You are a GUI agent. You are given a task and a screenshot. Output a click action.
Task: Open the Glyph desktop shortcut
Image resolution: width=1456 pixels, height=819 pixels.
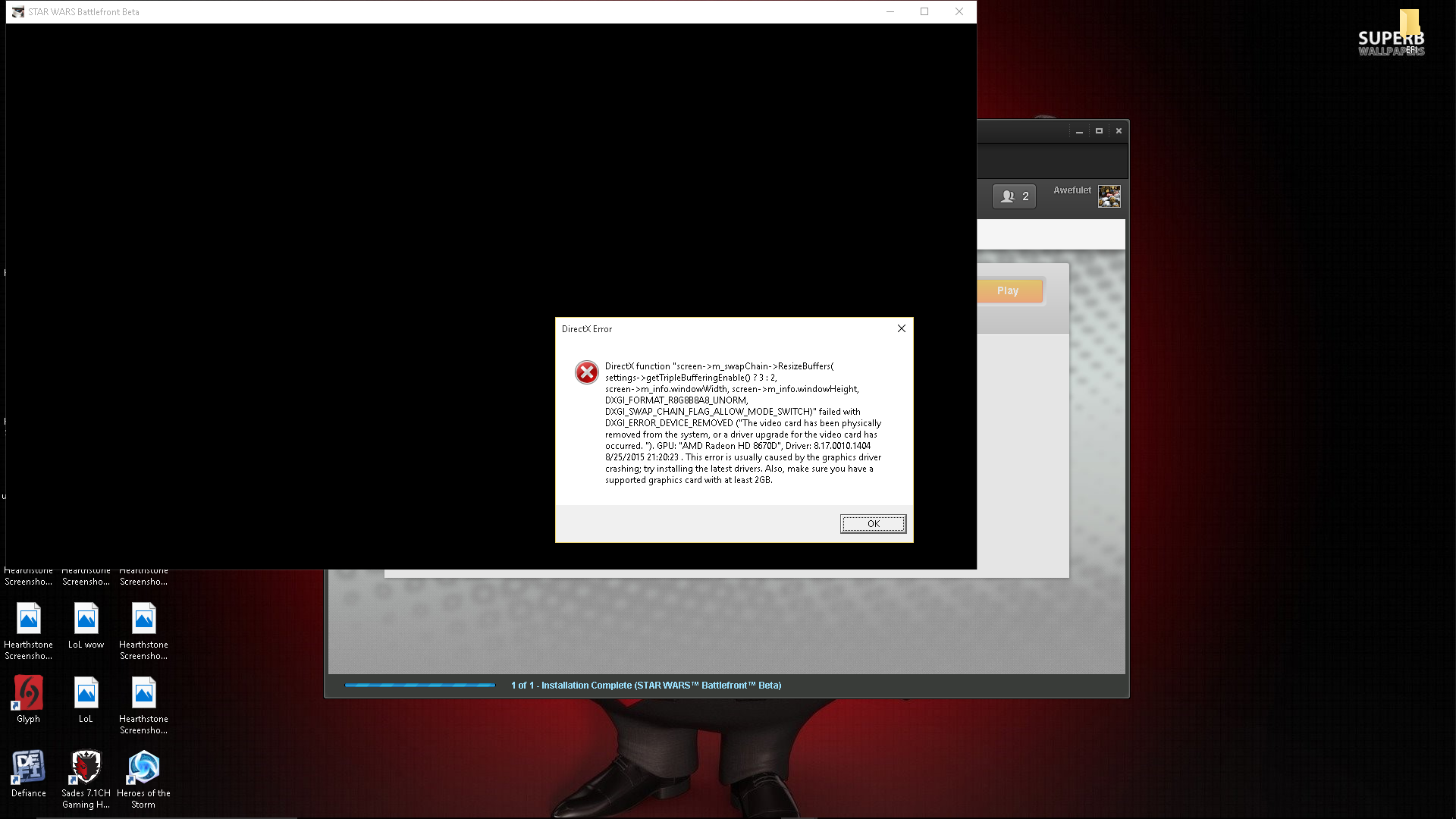(28, 694)
